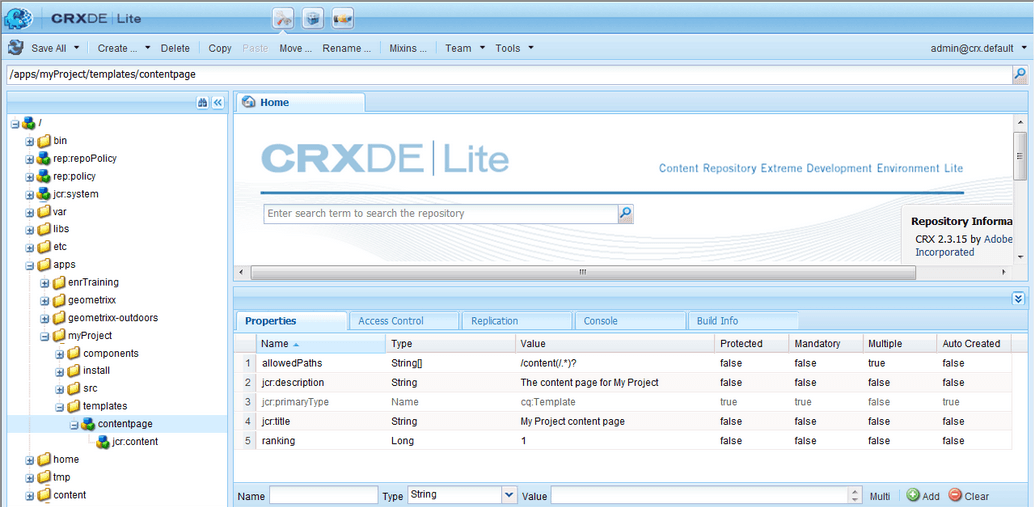Select the jcr:title property row
This screenshot has height=507, width=1034.
pyautogui.click(x=623, y=421)
